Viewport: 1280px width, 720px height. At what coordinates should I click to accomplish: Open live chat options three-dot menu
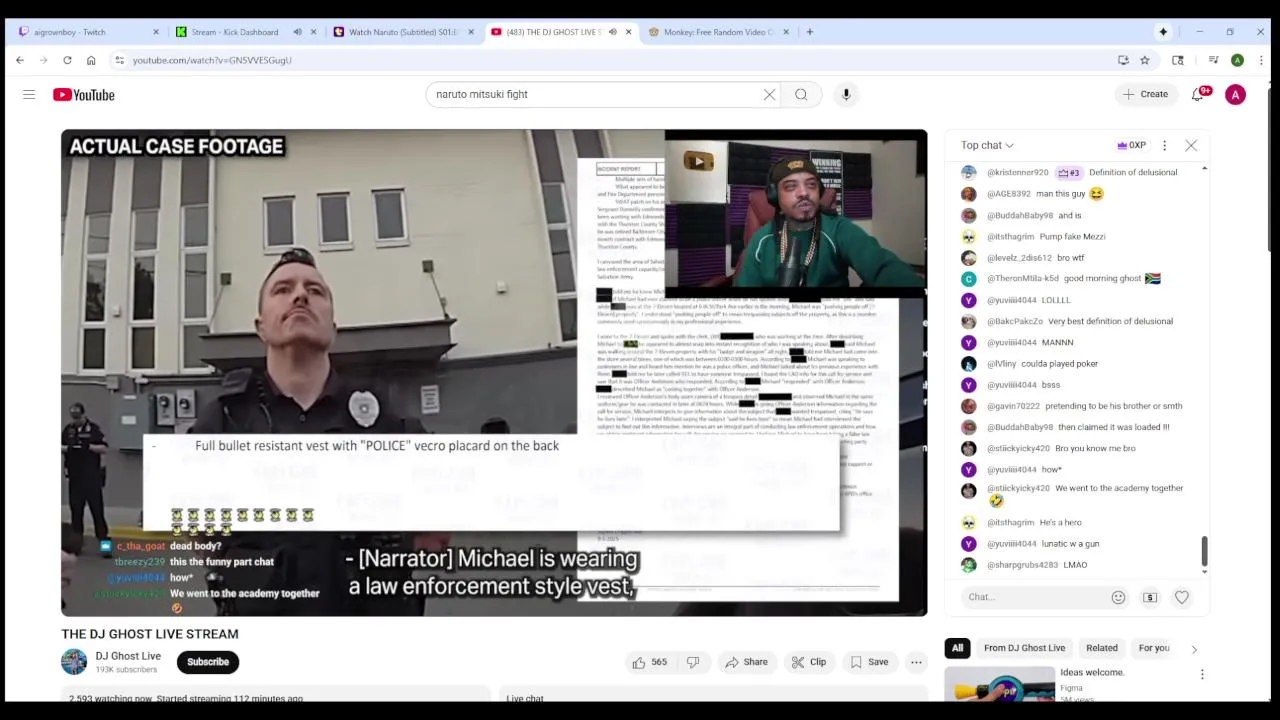pyautogui.click(x=1164, y=145)
